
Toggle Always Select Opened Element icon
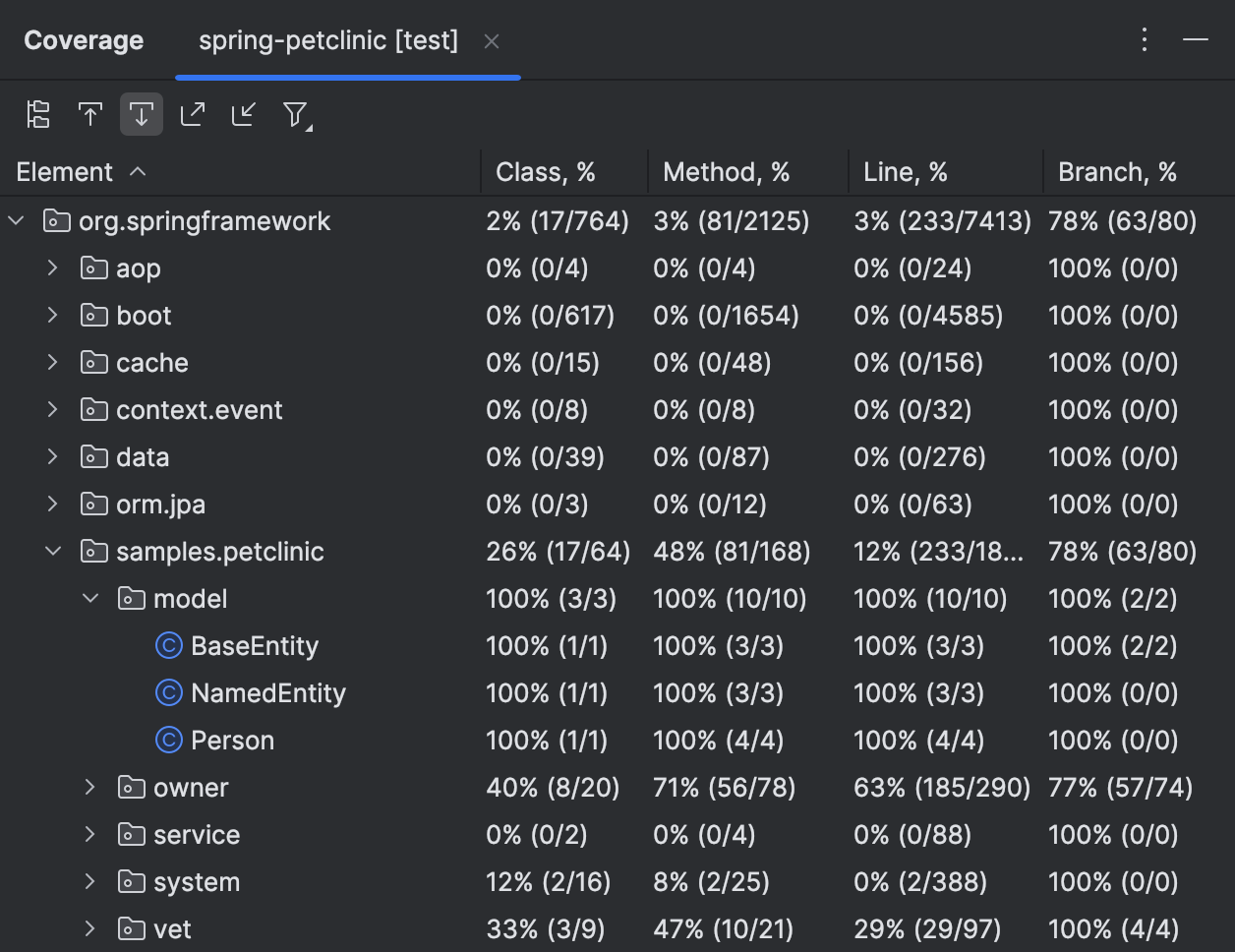pyautogui.click(x=142, y=115)
